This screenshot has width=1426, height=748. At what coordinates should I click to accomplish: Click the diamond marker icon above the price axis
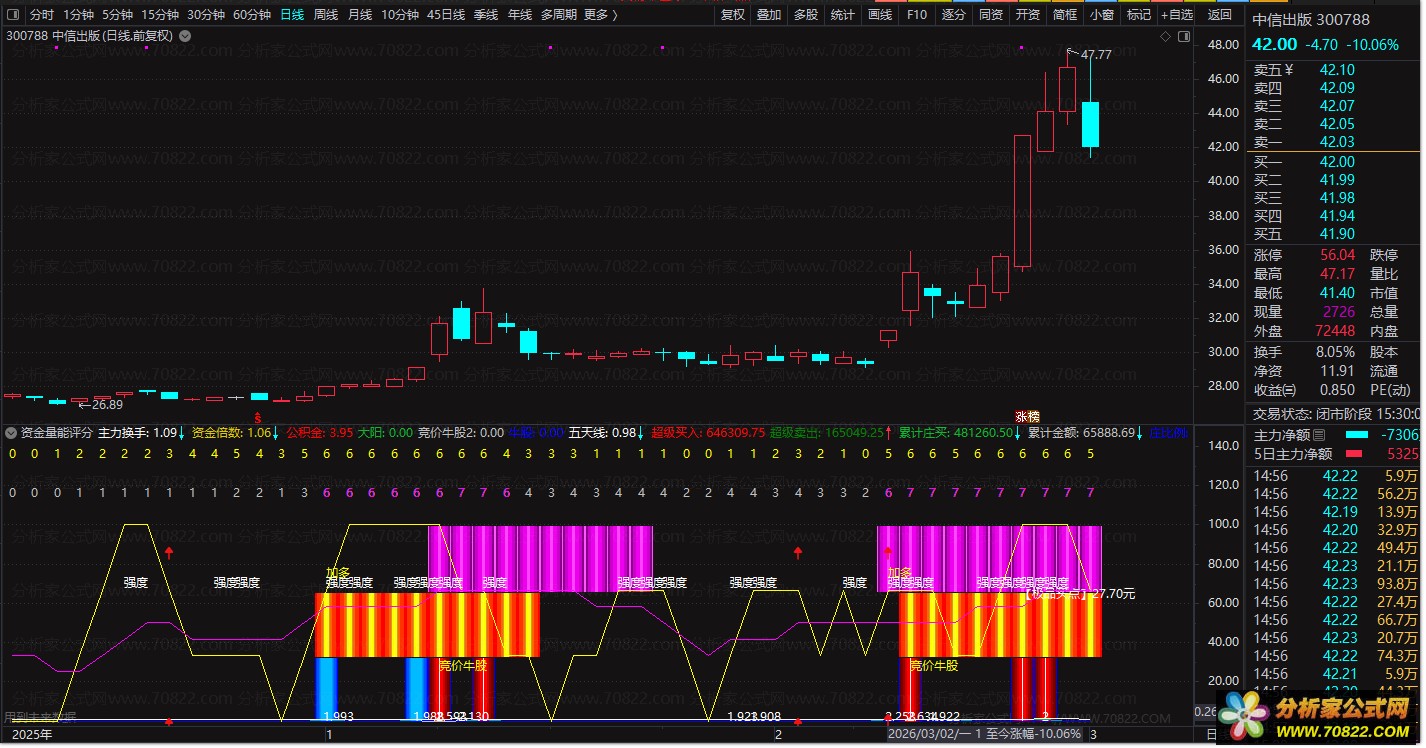point(1165,36)
